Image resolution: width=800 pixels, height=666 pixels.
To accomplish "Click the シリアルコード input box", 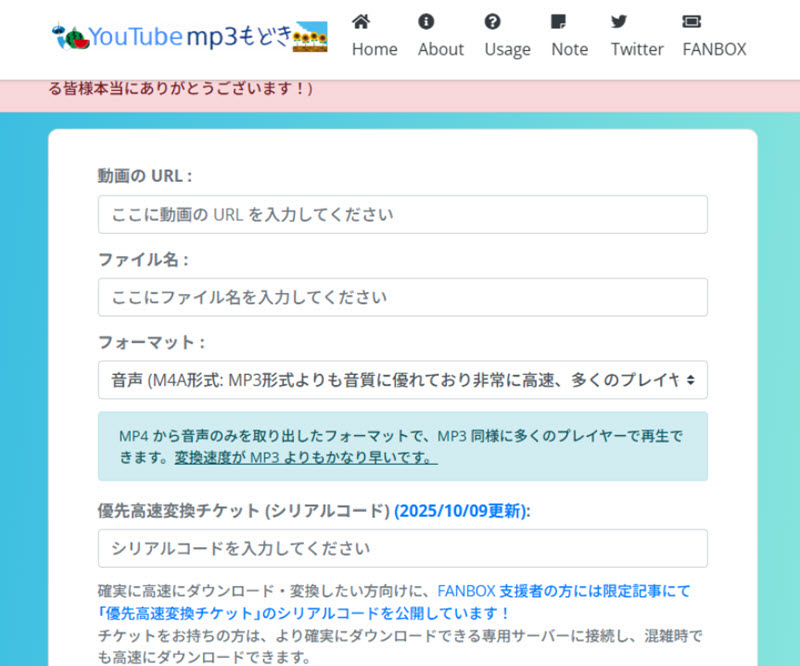I will pos(400,548).
